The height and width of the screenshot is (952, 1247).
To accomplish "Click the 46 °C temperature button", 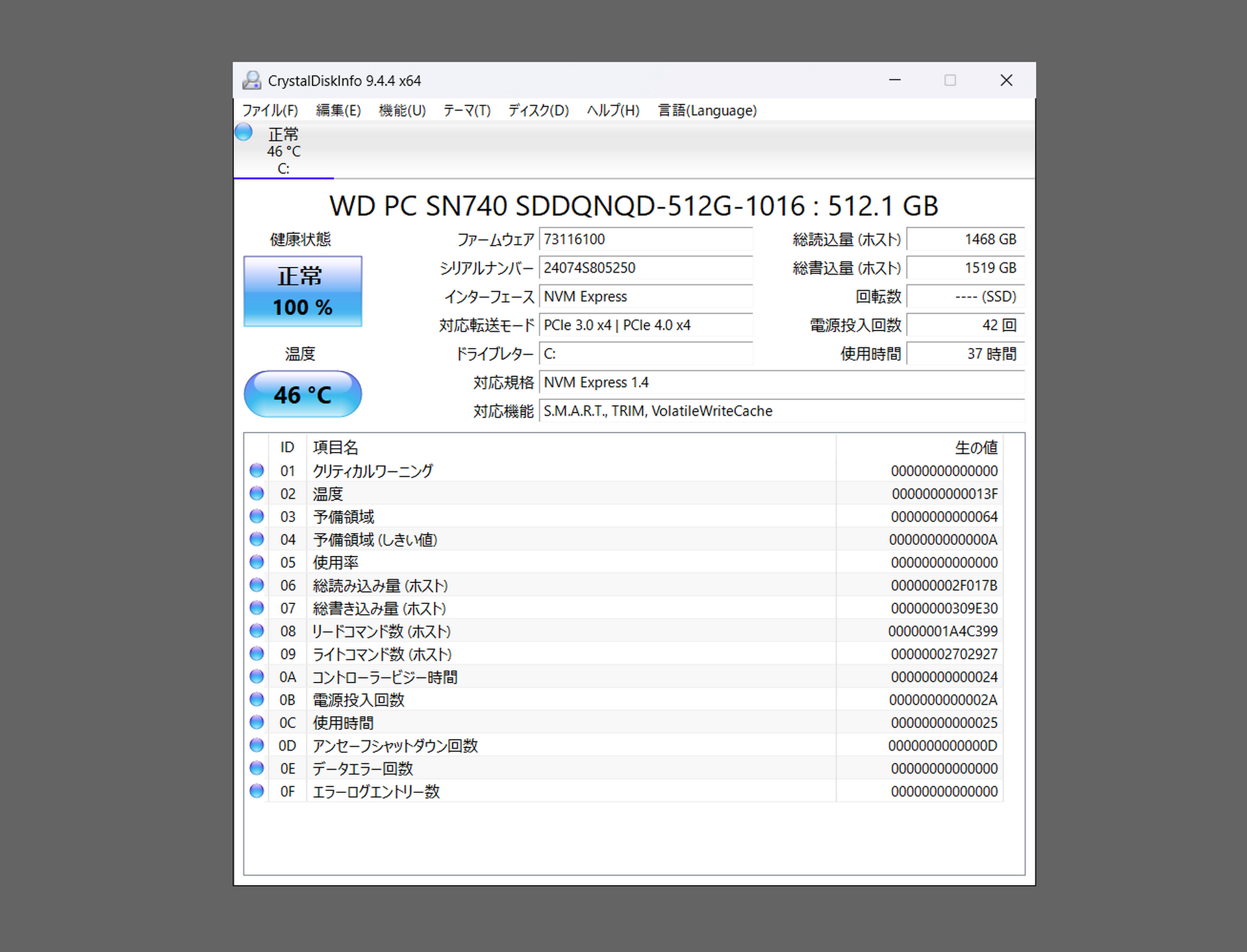I will click(303, 394).
